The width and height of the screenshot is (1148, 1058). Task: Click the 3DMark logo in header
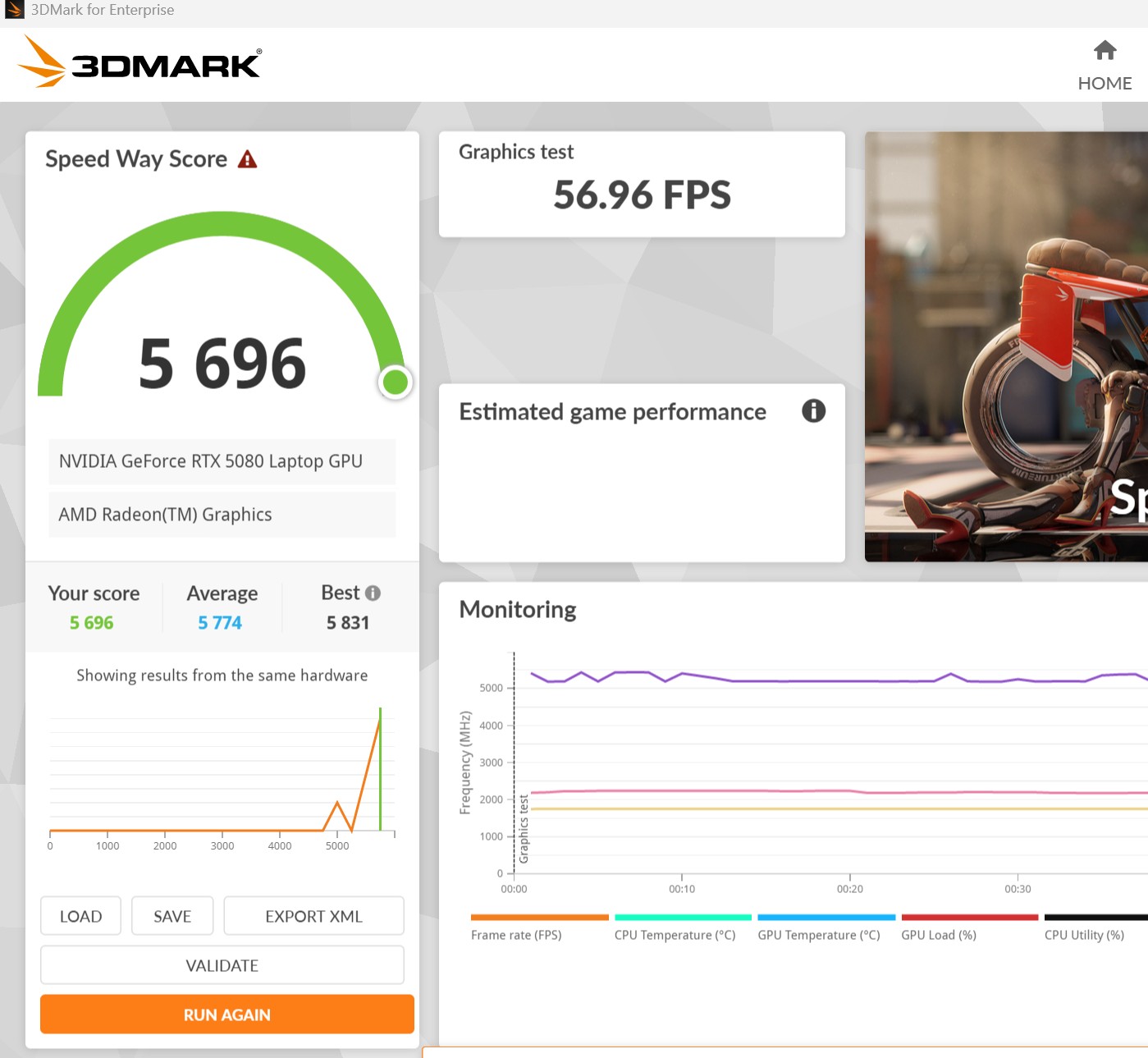click(139, 62)
